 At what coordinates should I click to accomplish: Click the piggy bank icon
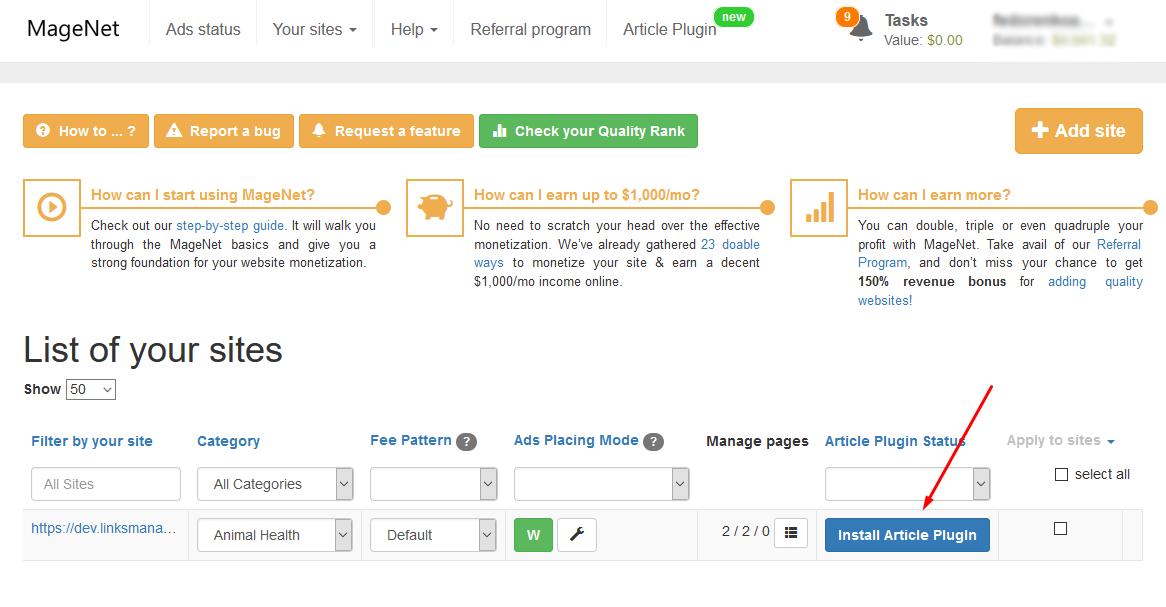tap(435, 208)
